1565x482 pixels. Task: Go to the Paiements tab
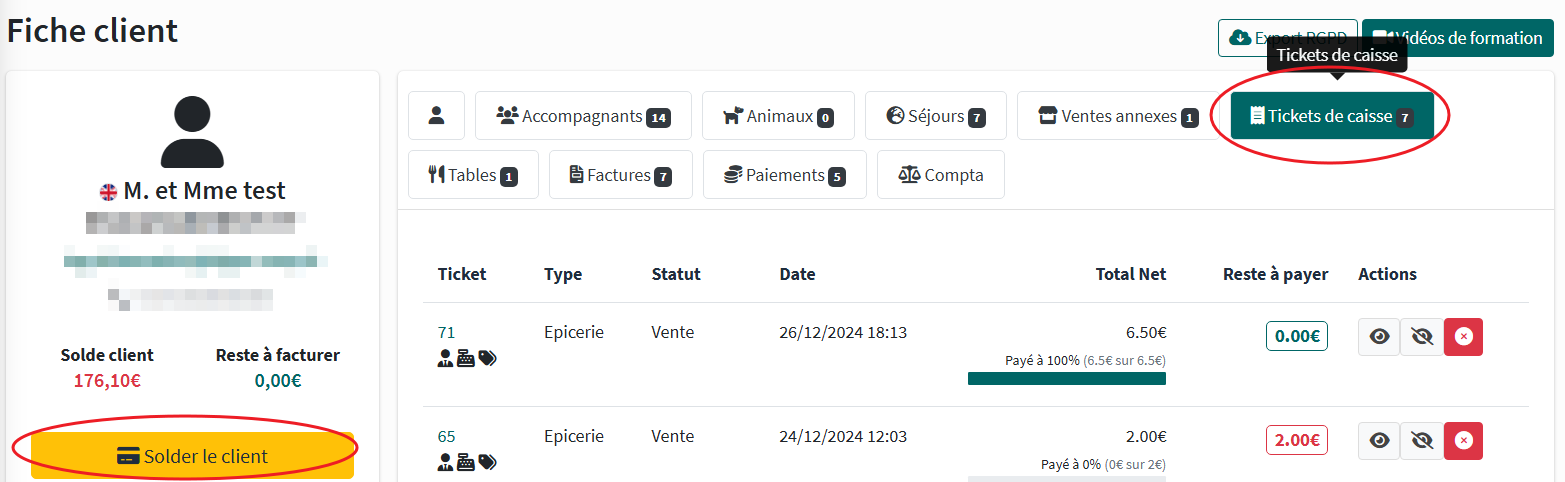click(x=784, y=175)
